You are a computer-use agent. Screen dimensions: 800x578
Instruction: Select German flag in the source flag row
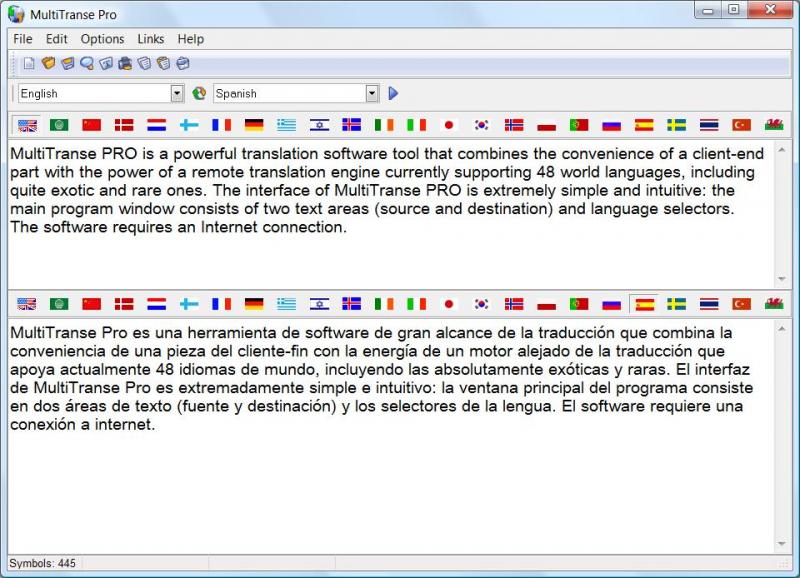click(254, 125)
